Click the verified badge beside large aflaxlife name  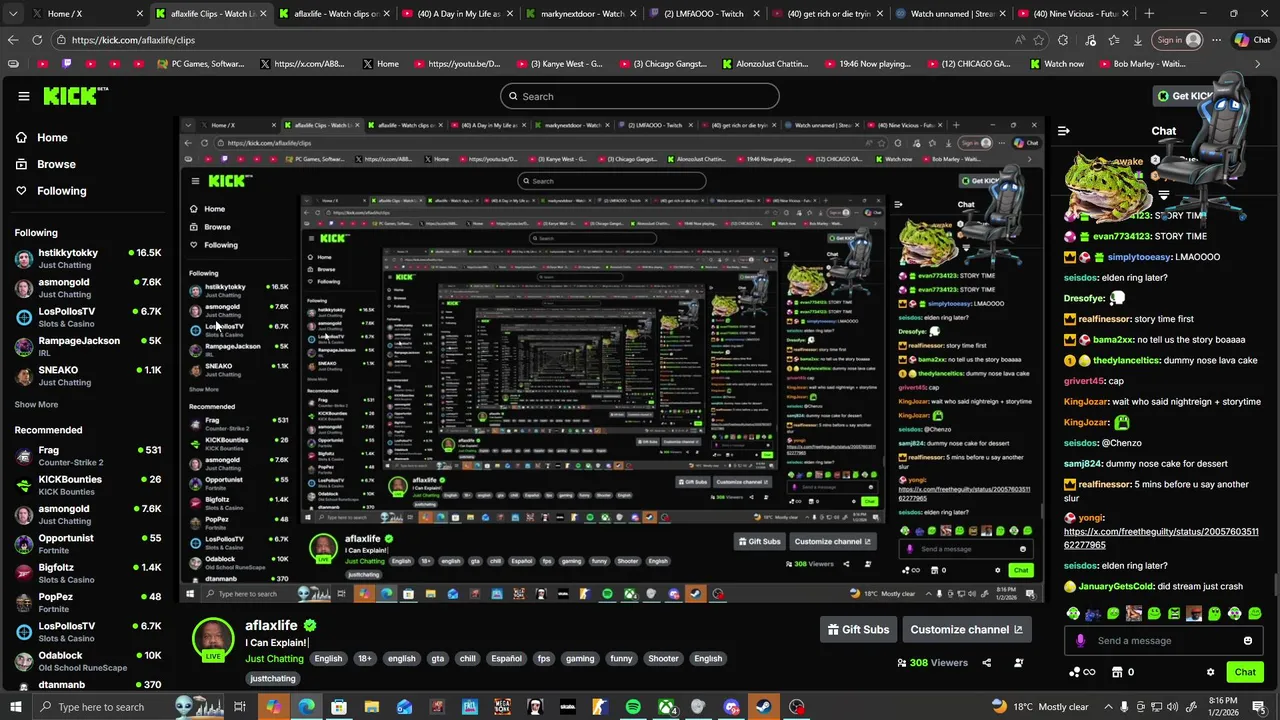310,625
